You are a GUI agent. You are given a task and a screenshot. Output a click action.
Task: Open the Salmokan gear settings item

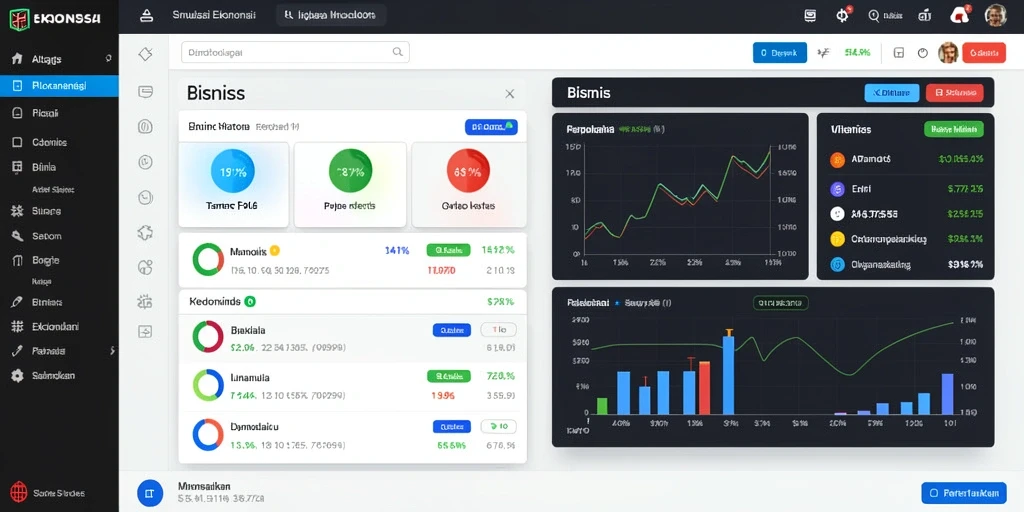click(x=44, y=376)
